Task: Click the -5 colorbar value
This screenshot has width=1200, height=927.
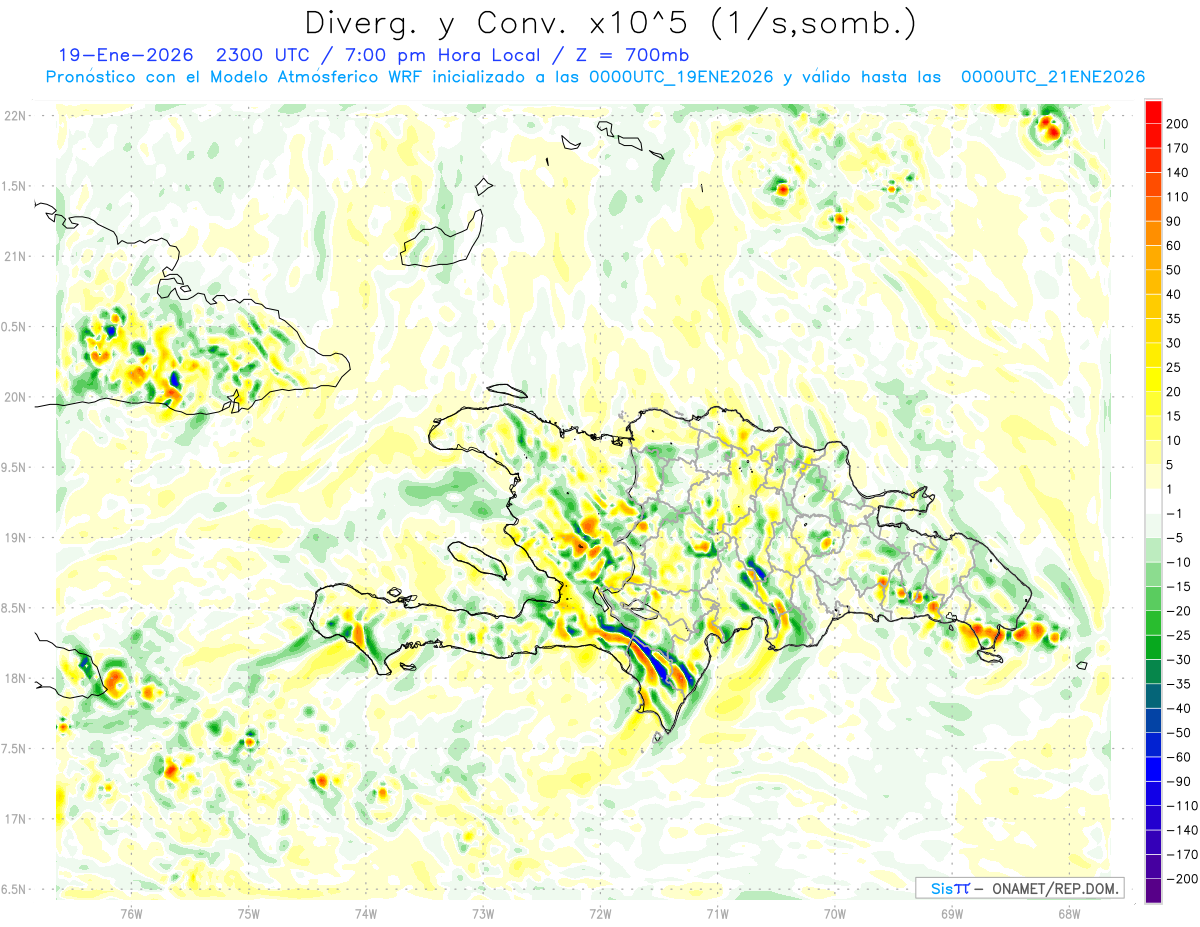Action: [1177, 538]
